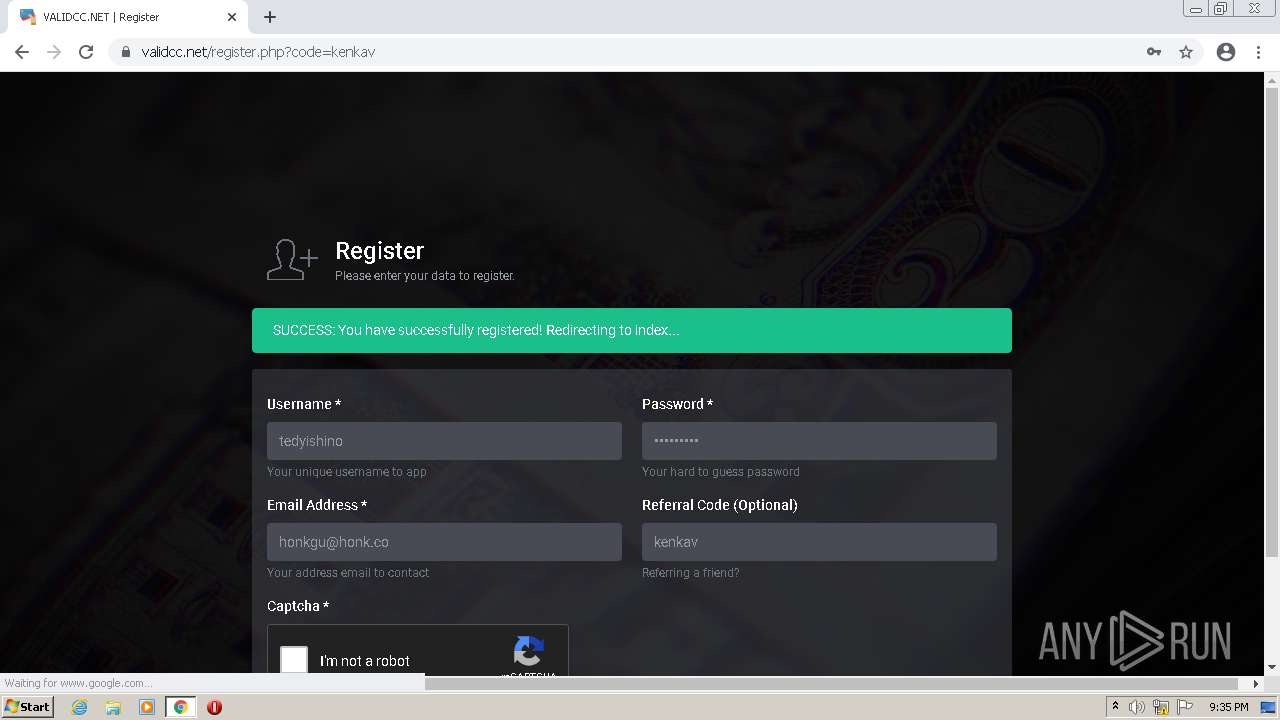Click the green SUCCESS notification banner

[632, 330]
